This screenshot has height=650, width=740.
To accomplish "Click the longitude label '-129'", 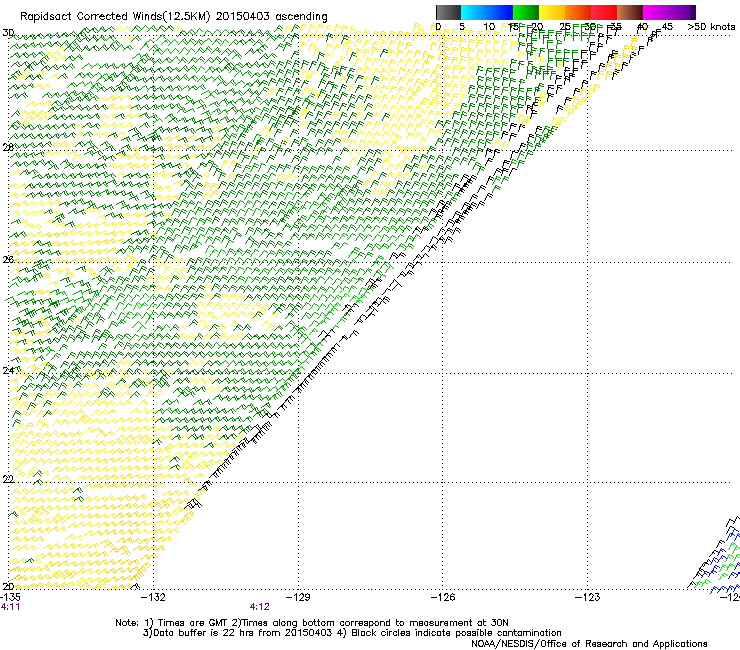I will [x=299, y=597].
